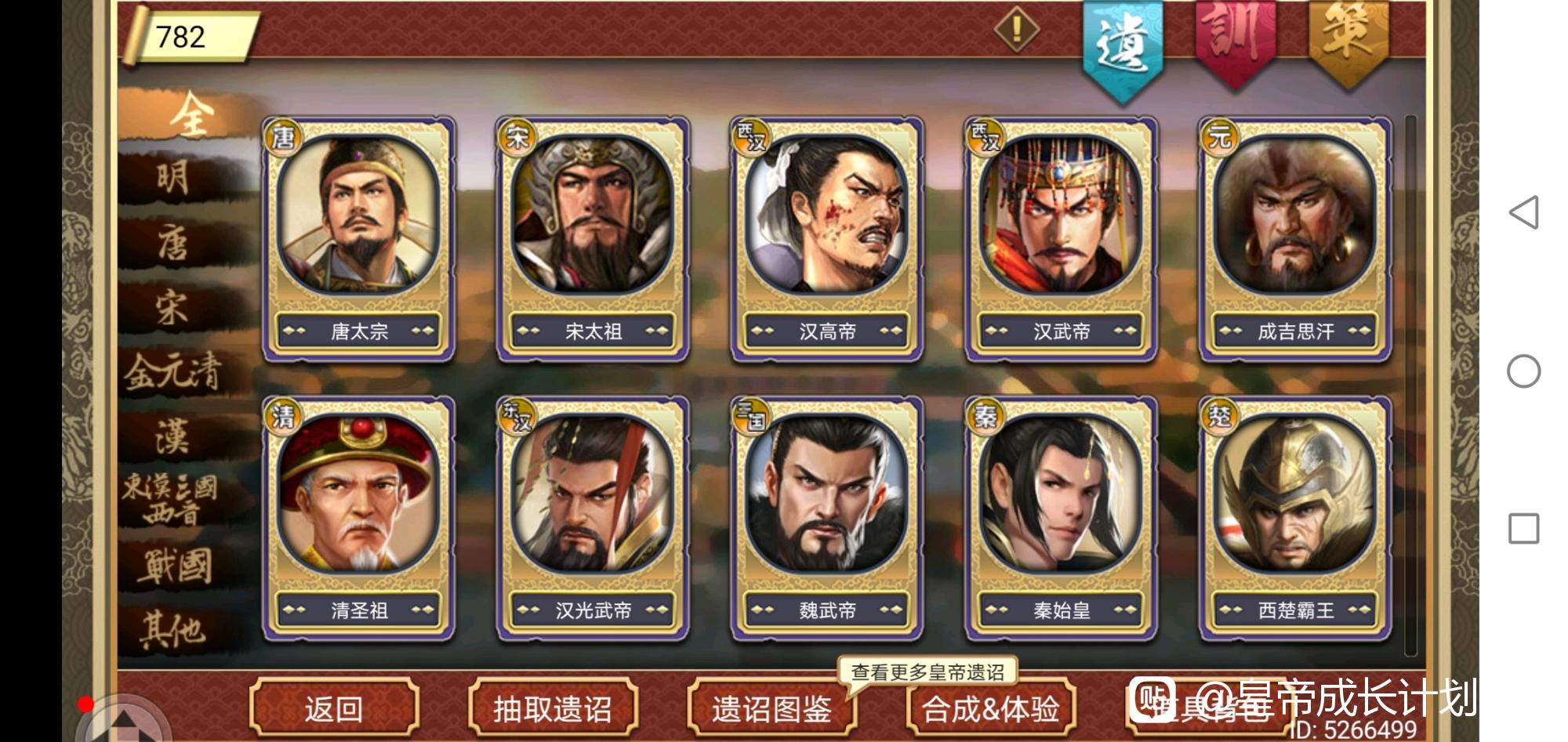Select the 明 dynasty tab

coord(174,178)
